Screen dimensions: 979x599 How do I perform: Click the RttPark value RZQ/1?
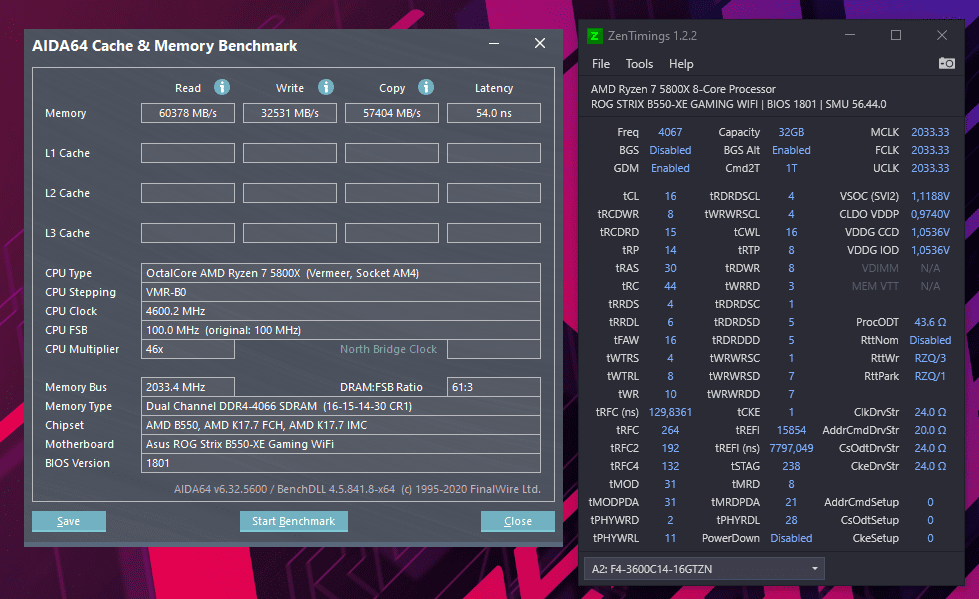(930, 377)
